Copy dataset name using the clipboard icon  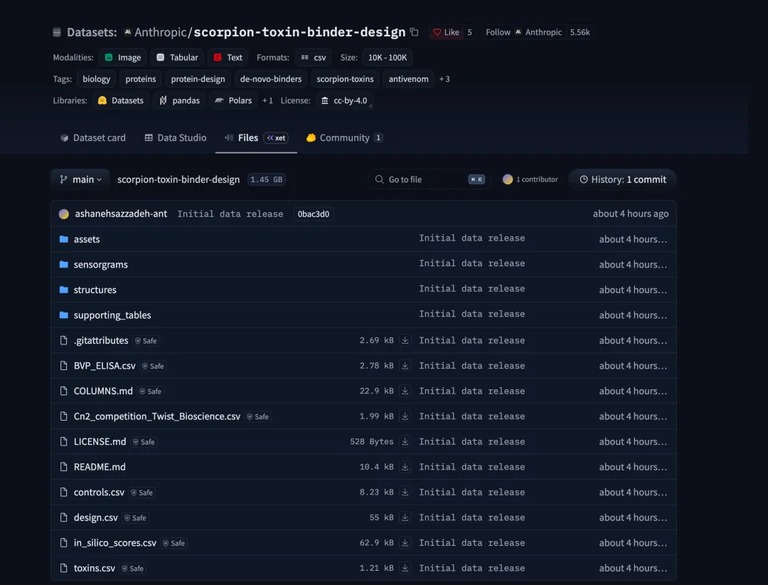click(414, 32)
